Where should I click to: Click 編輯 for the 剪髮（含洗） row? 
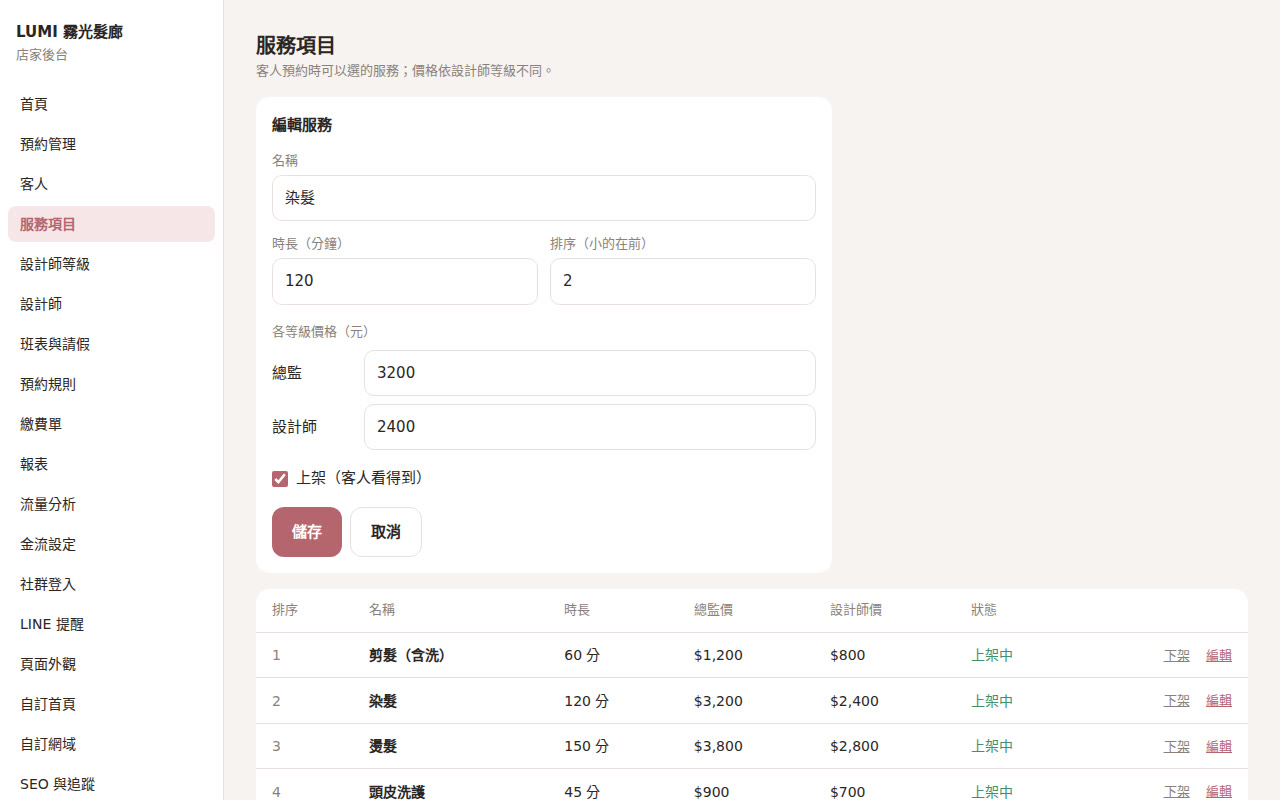(x=1219, y=656)
